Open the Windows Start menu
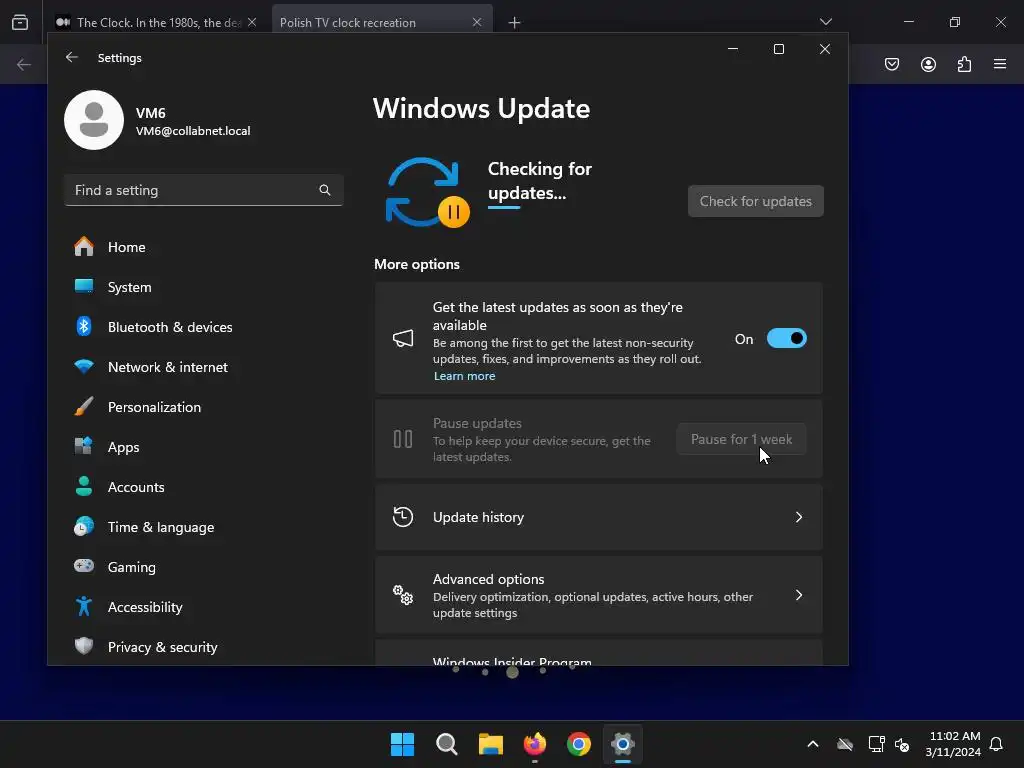Viewport: 1024px width, 768px height. (402, 744)
